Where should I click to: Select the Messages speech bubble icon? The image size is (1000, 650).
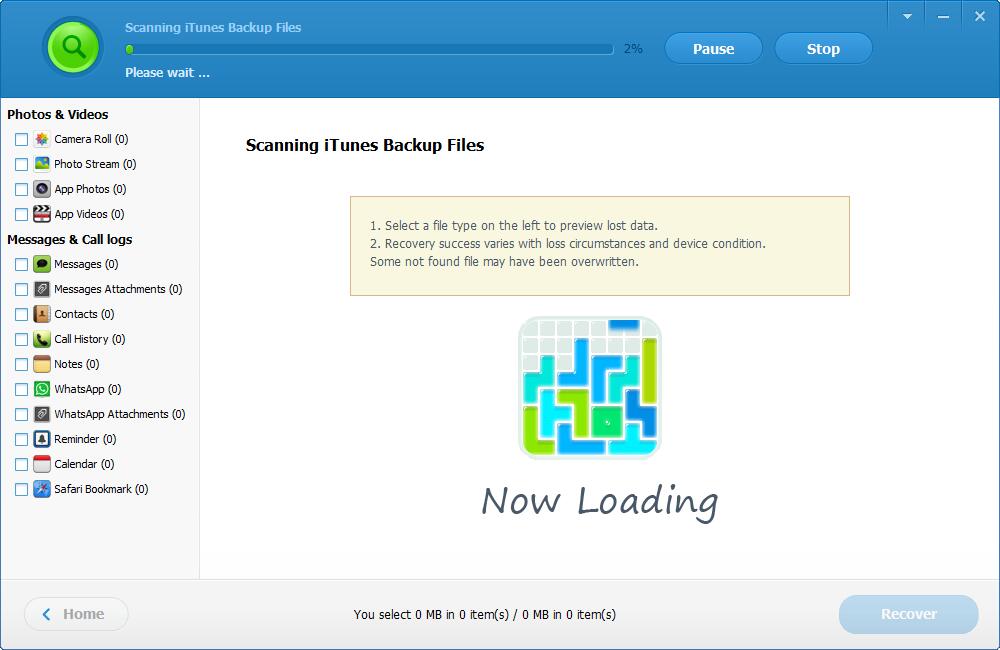click(x=42, y=264)
